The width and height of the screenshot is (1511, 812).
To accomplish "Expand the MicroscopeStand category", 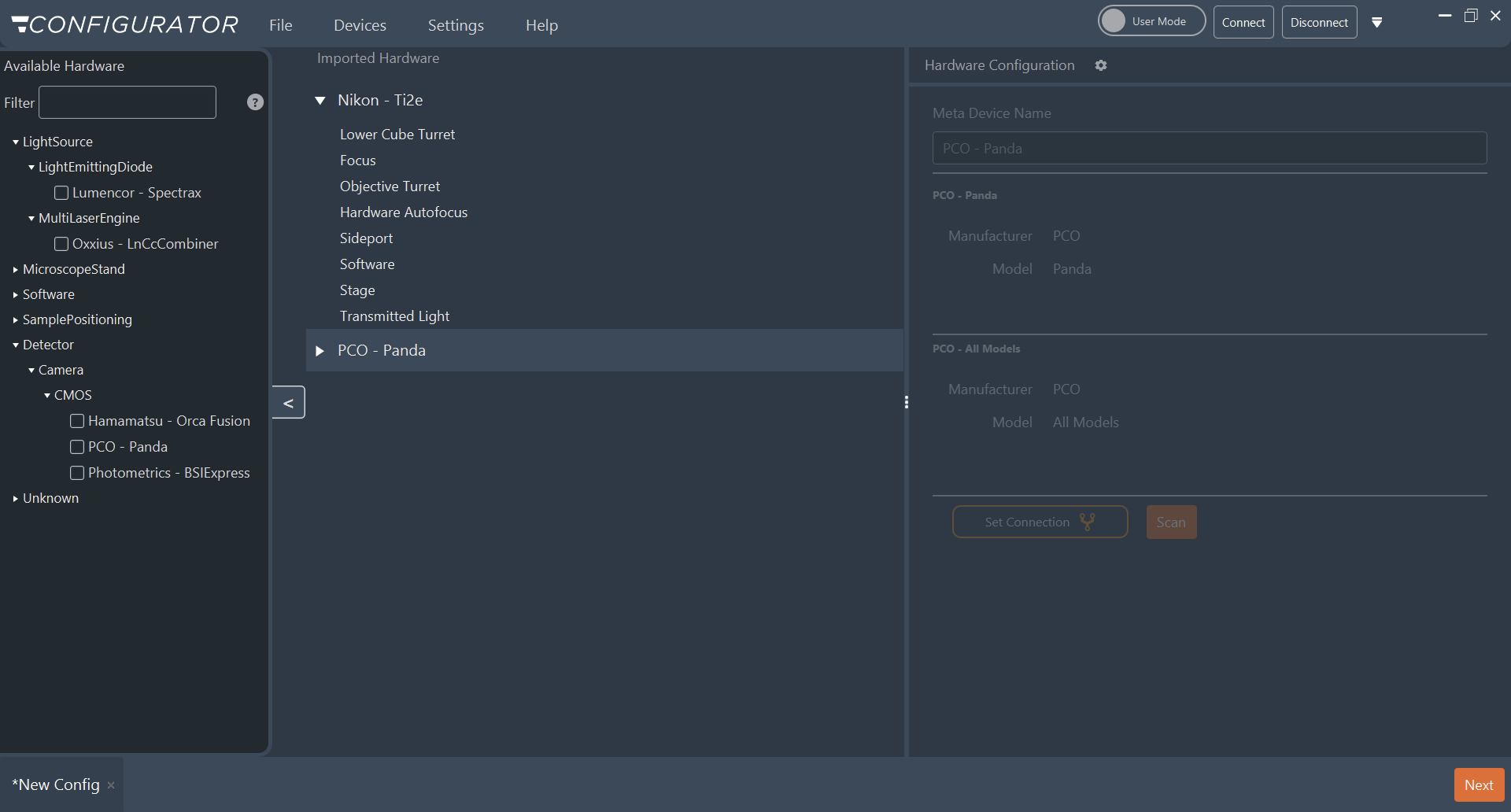I will (x=16, y=270).
